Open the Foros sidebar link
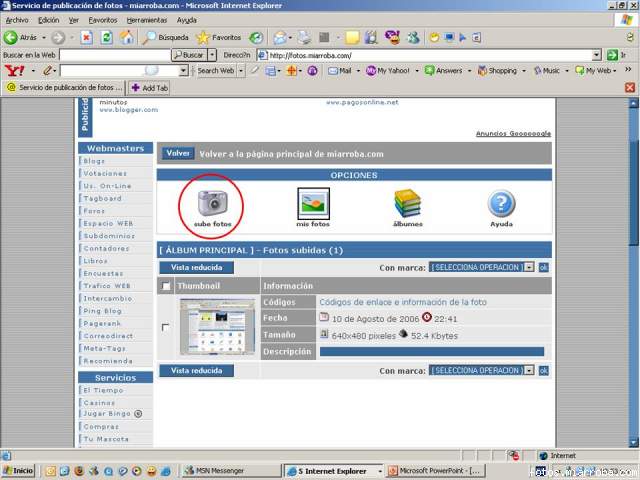The width and height of the screenshot is (640, 480). click(94, 211)
